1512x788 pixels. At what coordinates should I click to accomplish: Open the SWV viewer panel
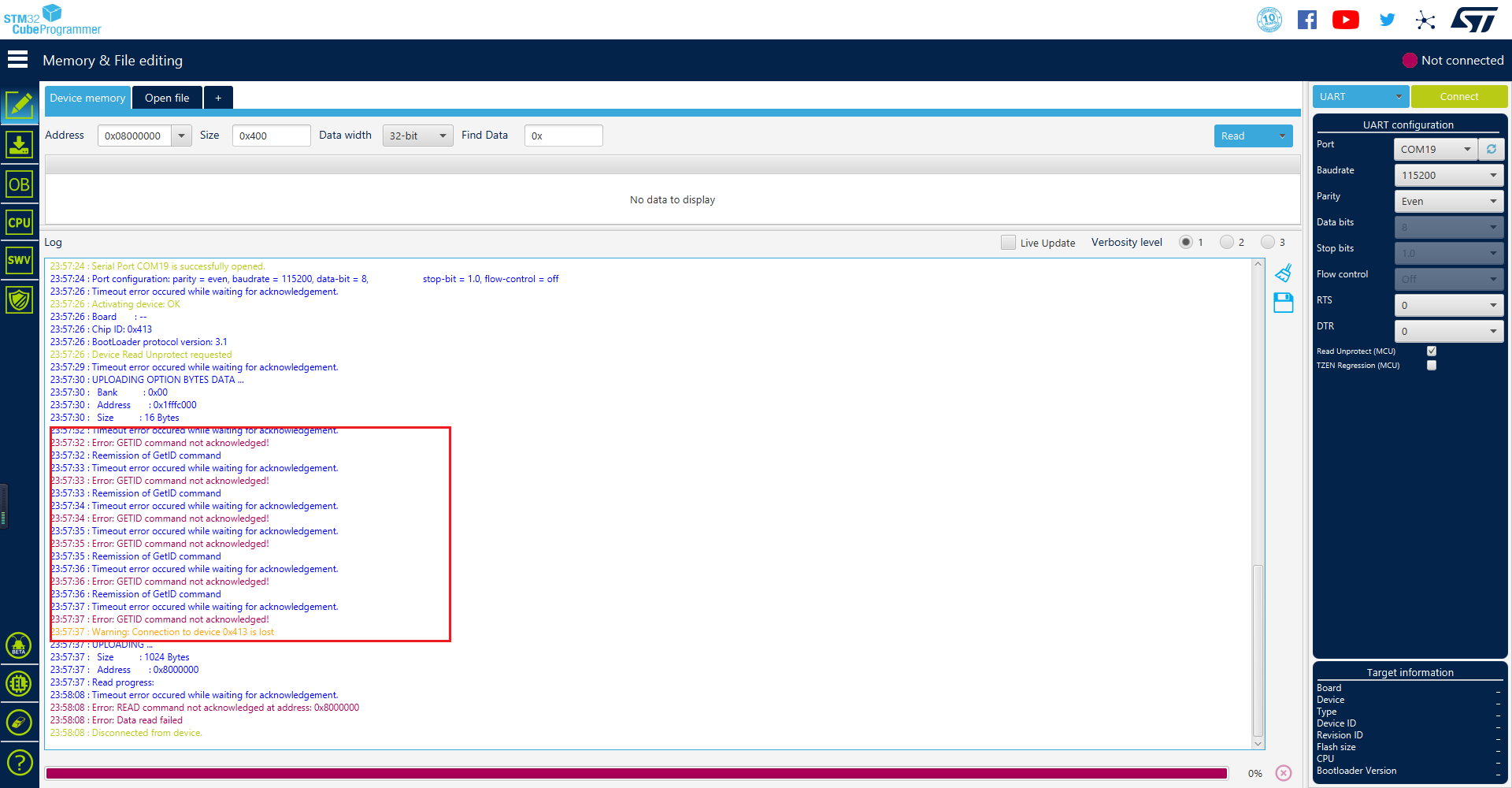coord(19,260)
